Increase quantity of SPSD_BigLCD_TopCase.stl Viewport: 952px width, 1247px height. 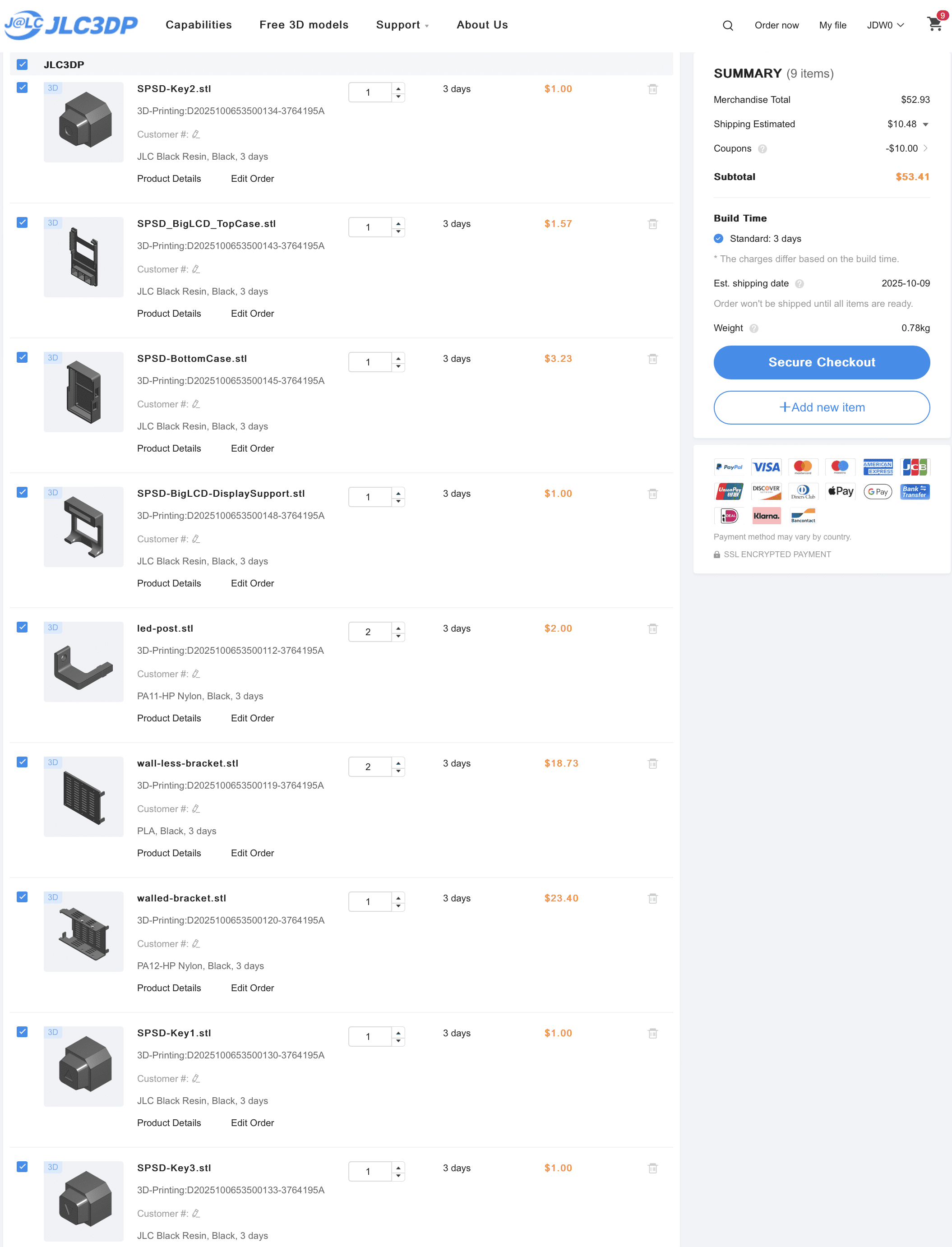point(398,223)
